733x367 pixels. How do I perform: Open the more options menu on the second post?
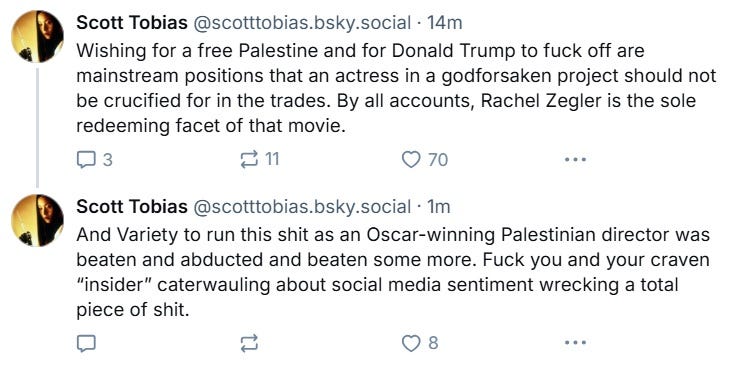click(x=575, y=344)
